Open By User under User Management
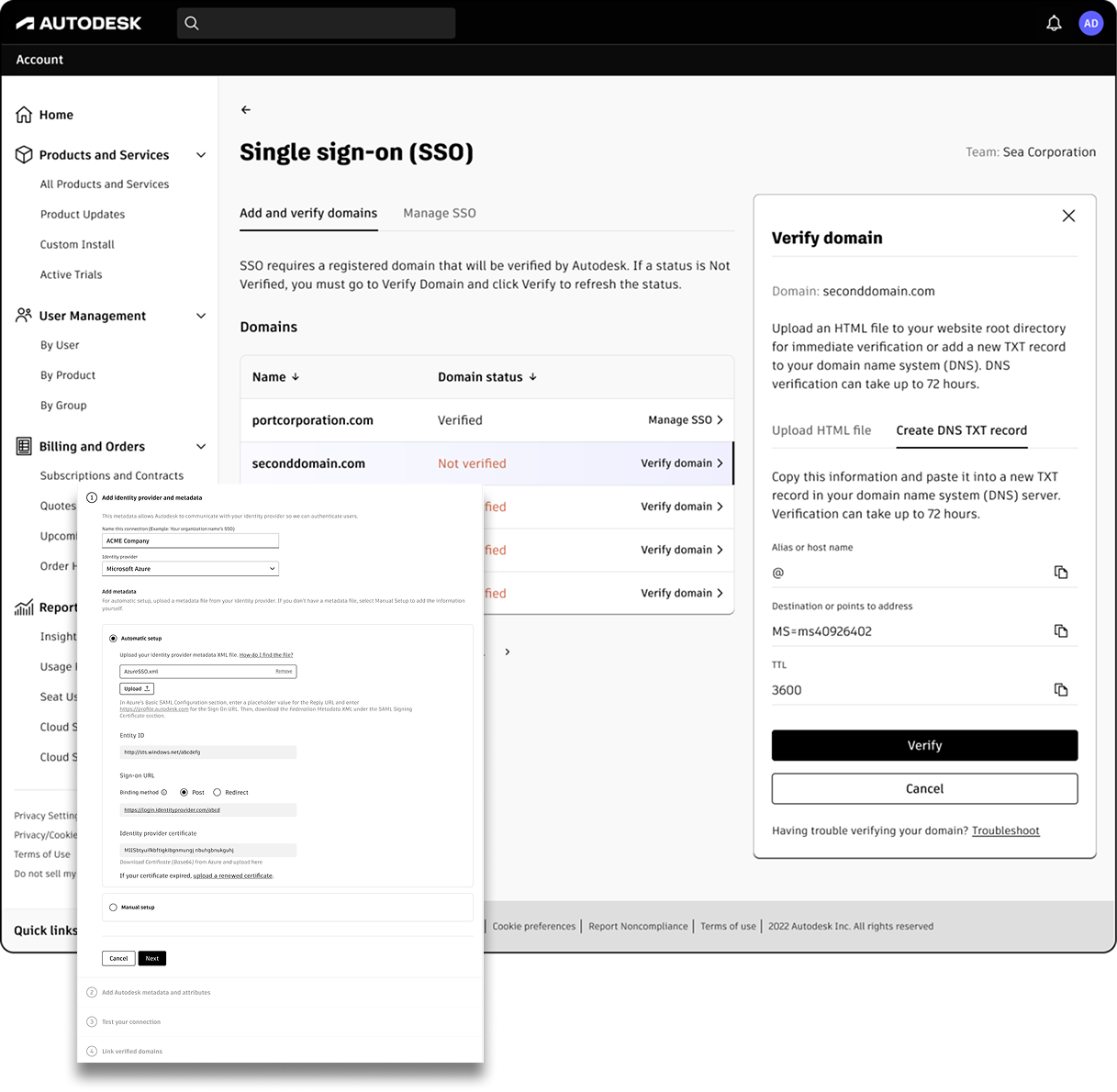This screenshot has height=1092, width=1117. 60,346
